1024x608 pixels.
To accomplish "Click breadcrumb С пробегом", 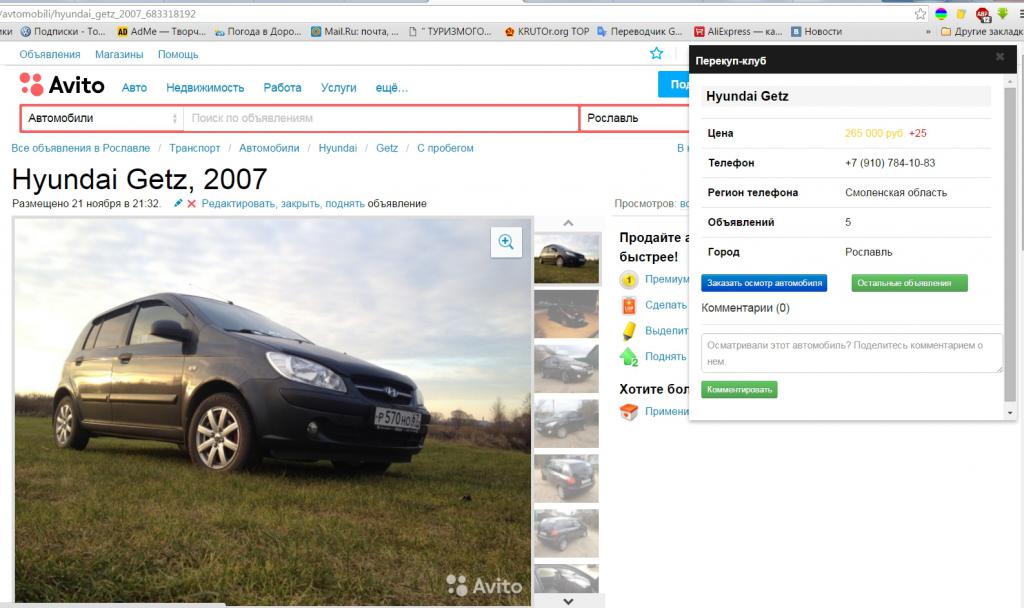I will 445,148.
